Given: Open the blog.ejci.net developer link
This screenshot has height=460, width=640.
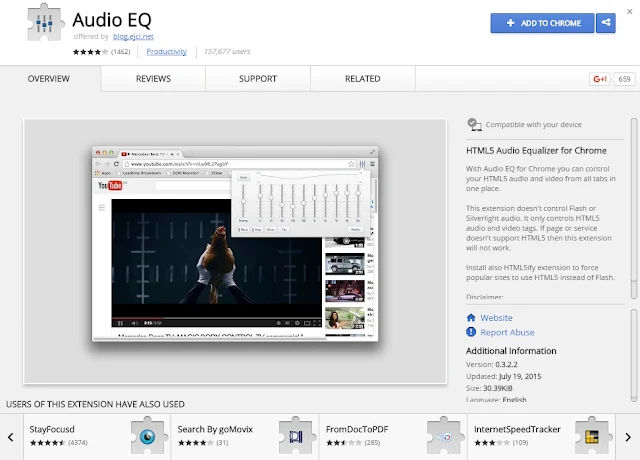Looking at the screenshot, I should [x=133, y=36].
